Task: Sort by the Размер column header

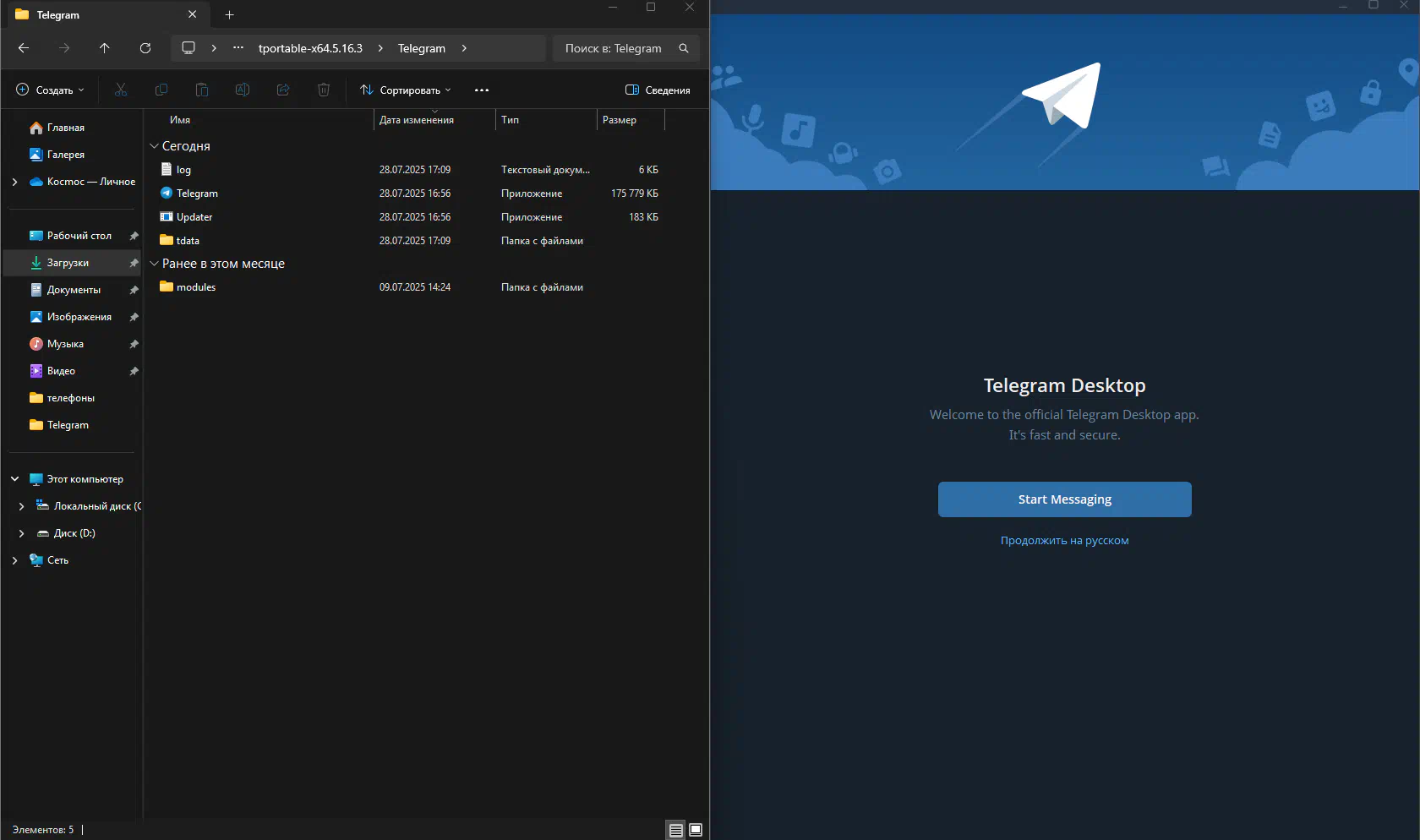Action: click(631, 120)
